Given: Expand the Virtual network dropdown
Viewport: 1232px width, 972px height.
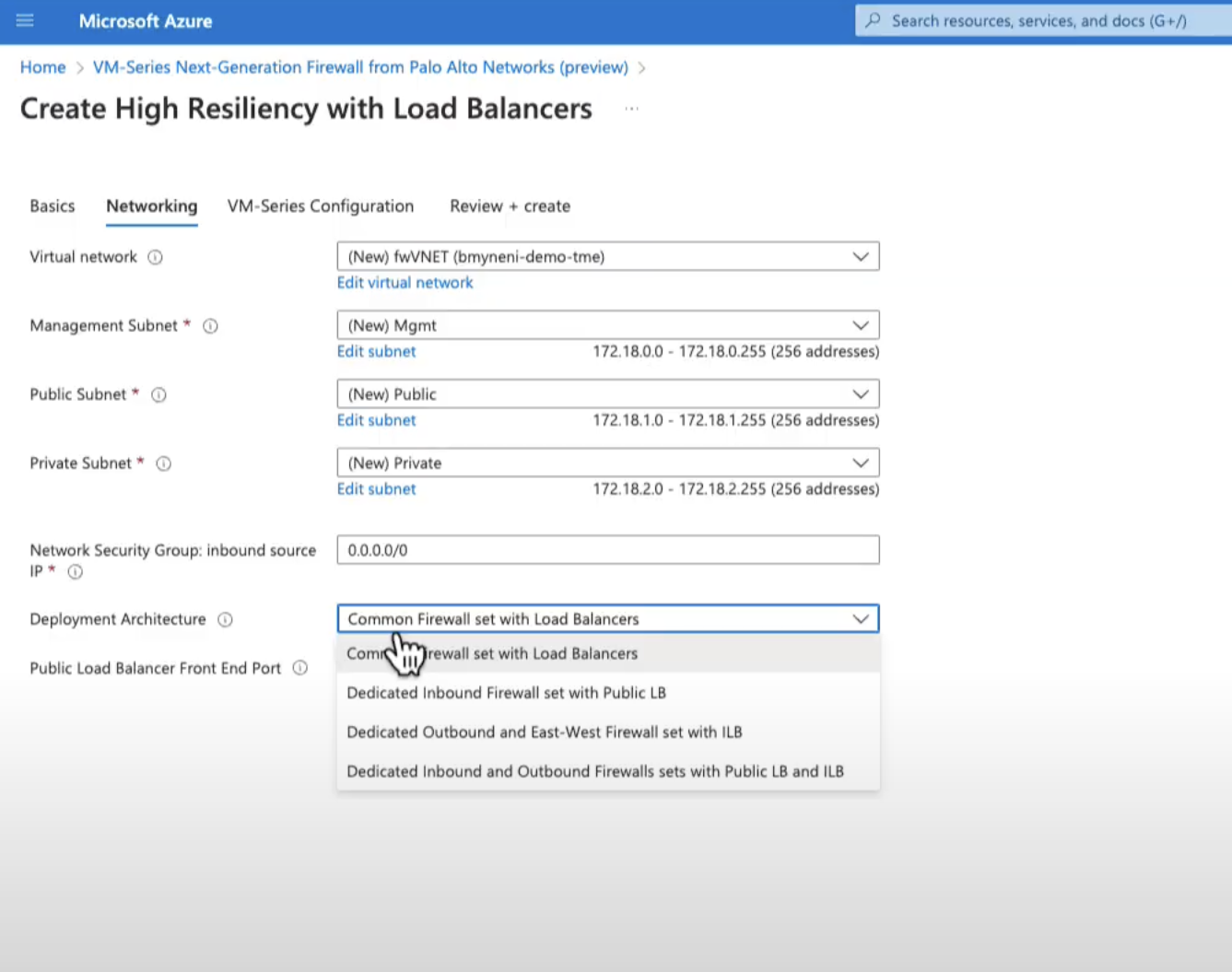Looking at the screenshot, I should pyautogui.click(x=607, y=257).
